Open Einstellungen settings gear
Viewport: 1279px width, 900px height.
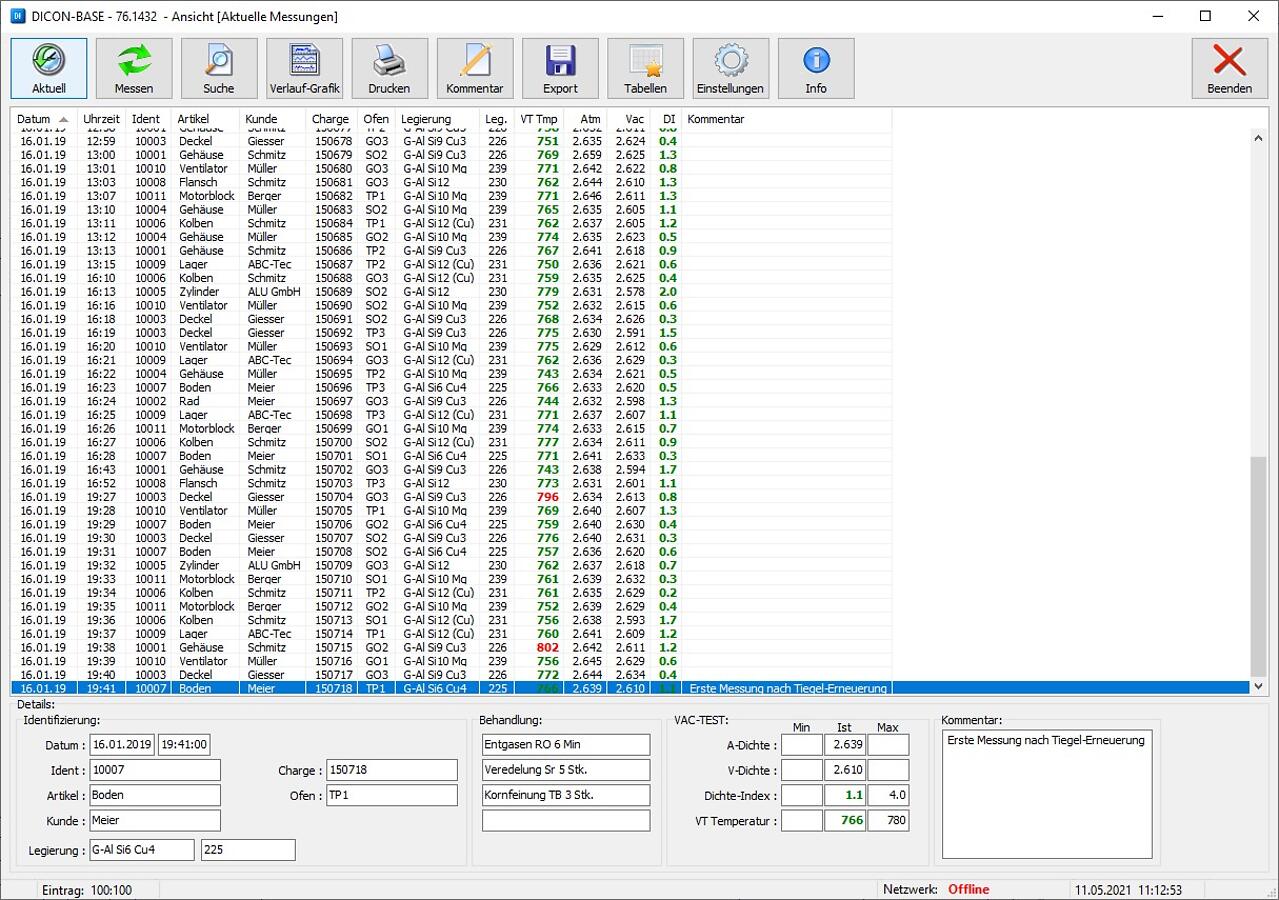pos(730,68)
